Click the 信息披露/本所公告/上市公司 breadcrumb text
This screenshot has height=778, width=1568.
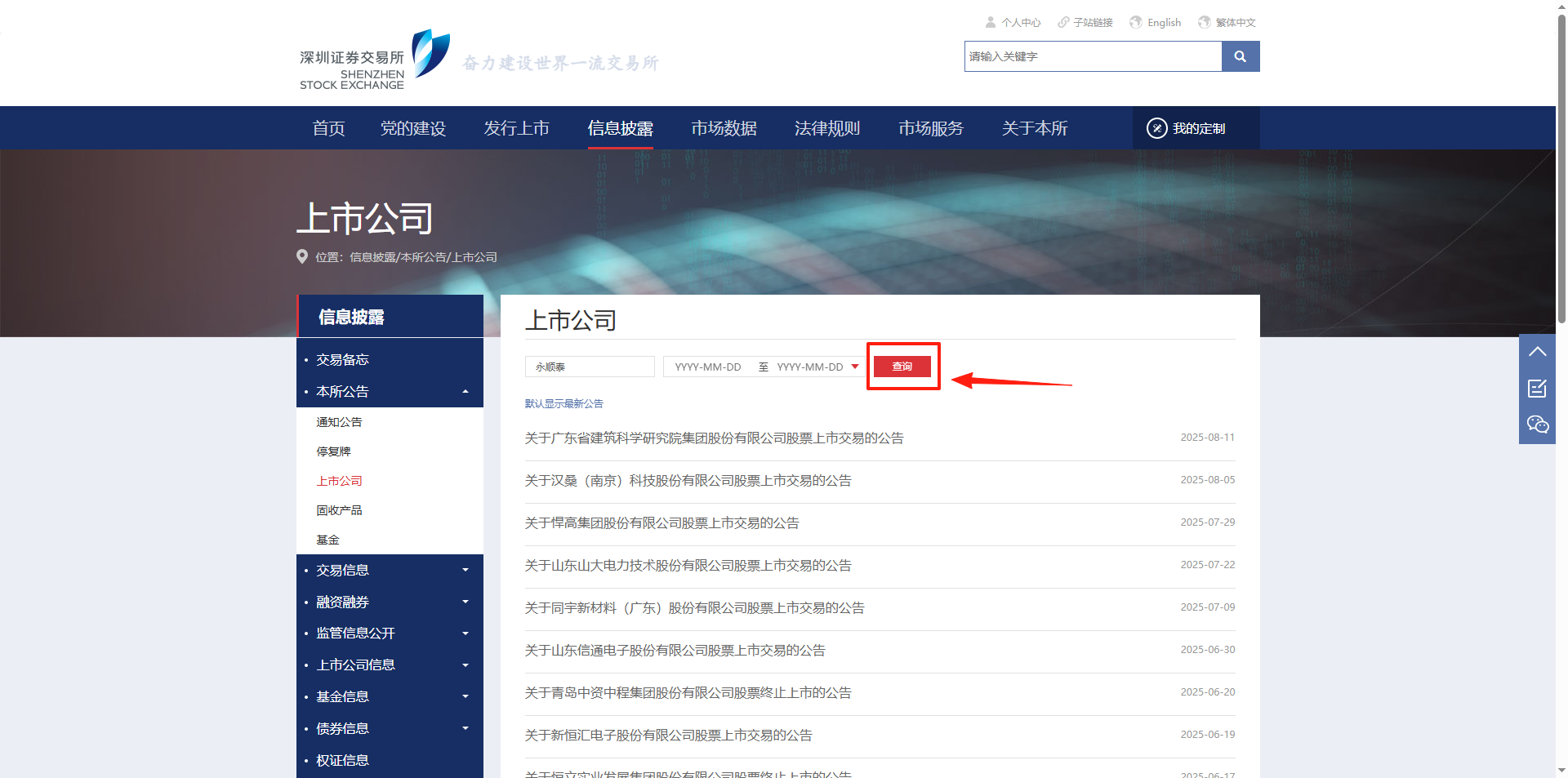pos(423,257)
